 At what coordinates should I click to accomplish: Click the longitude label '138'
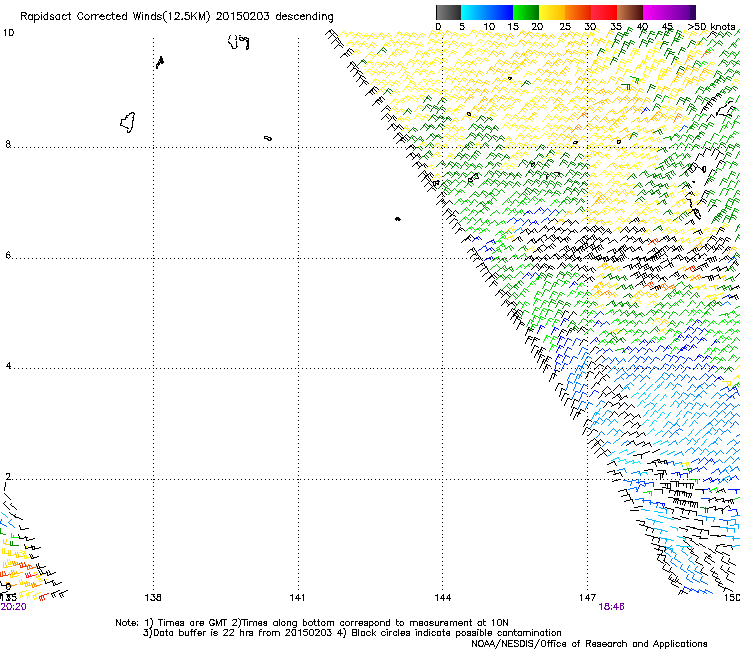tap(153, 598)
